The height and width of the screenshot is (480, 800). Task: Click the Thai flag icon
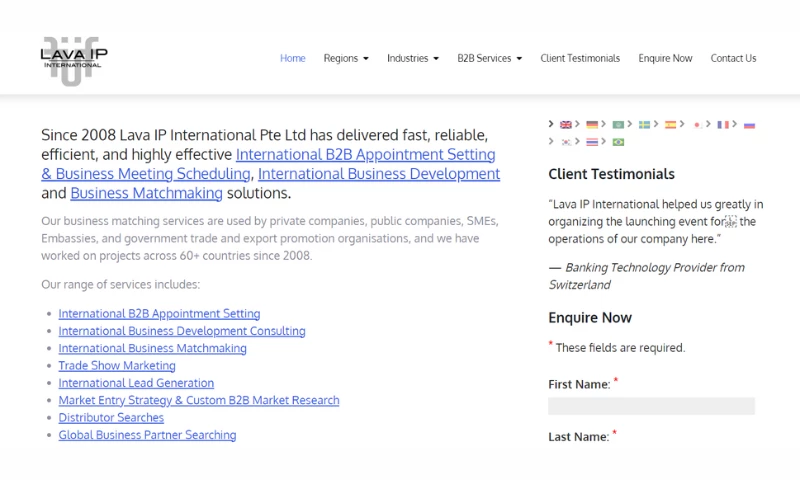[x=592, y=142]
